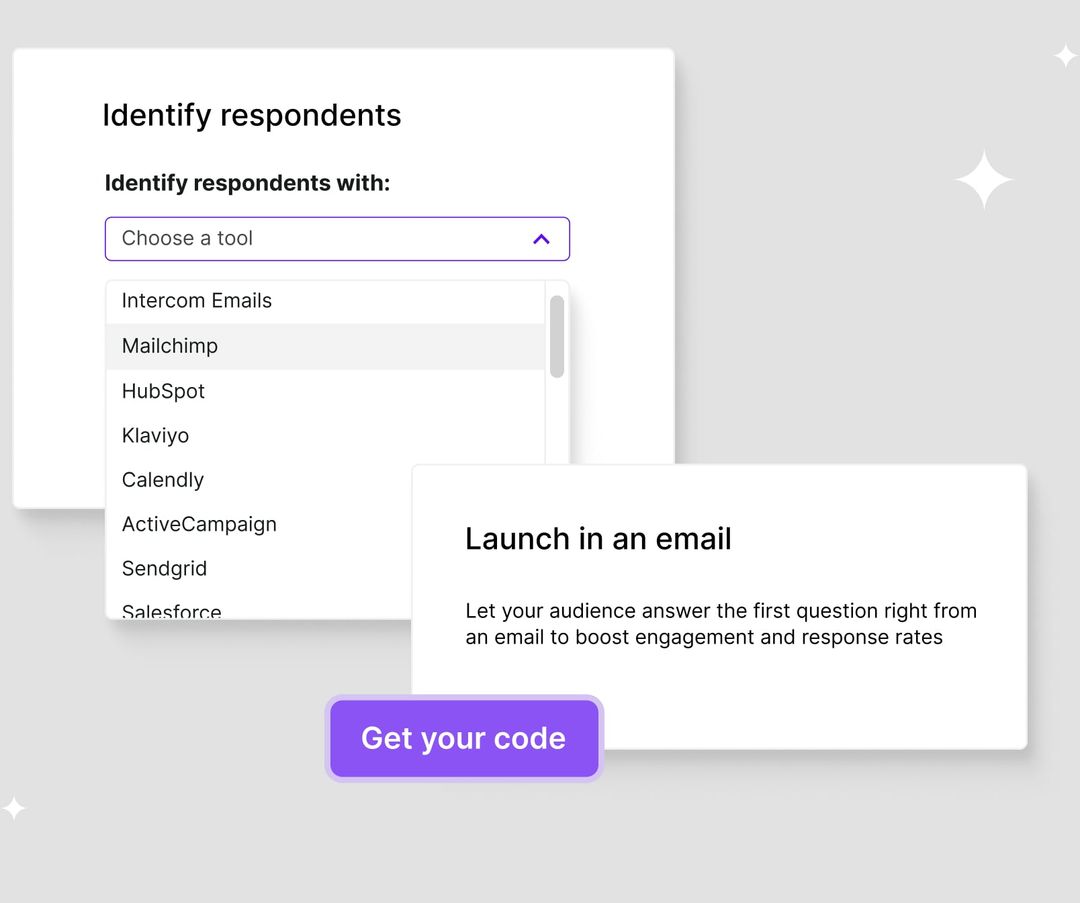This screenshot has height=903, width=1080.
Task: Choose Salesforce at the bottom of list
Action: tap(171, 609)
